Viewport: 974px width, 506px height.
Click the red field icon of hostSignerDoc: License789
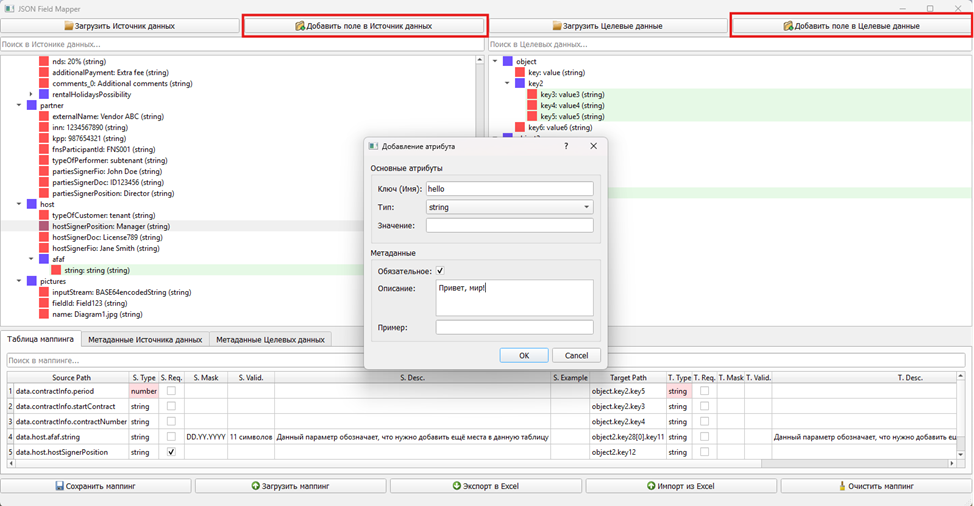point(44,237)
